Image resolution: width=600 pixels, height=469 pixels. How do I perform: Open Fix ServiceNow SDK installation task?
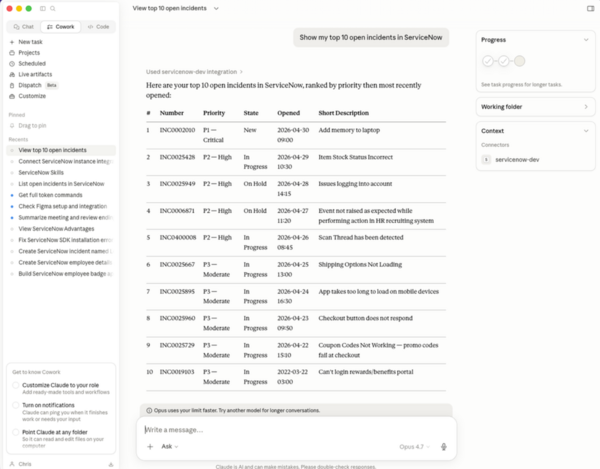click(x=61, y=240)
